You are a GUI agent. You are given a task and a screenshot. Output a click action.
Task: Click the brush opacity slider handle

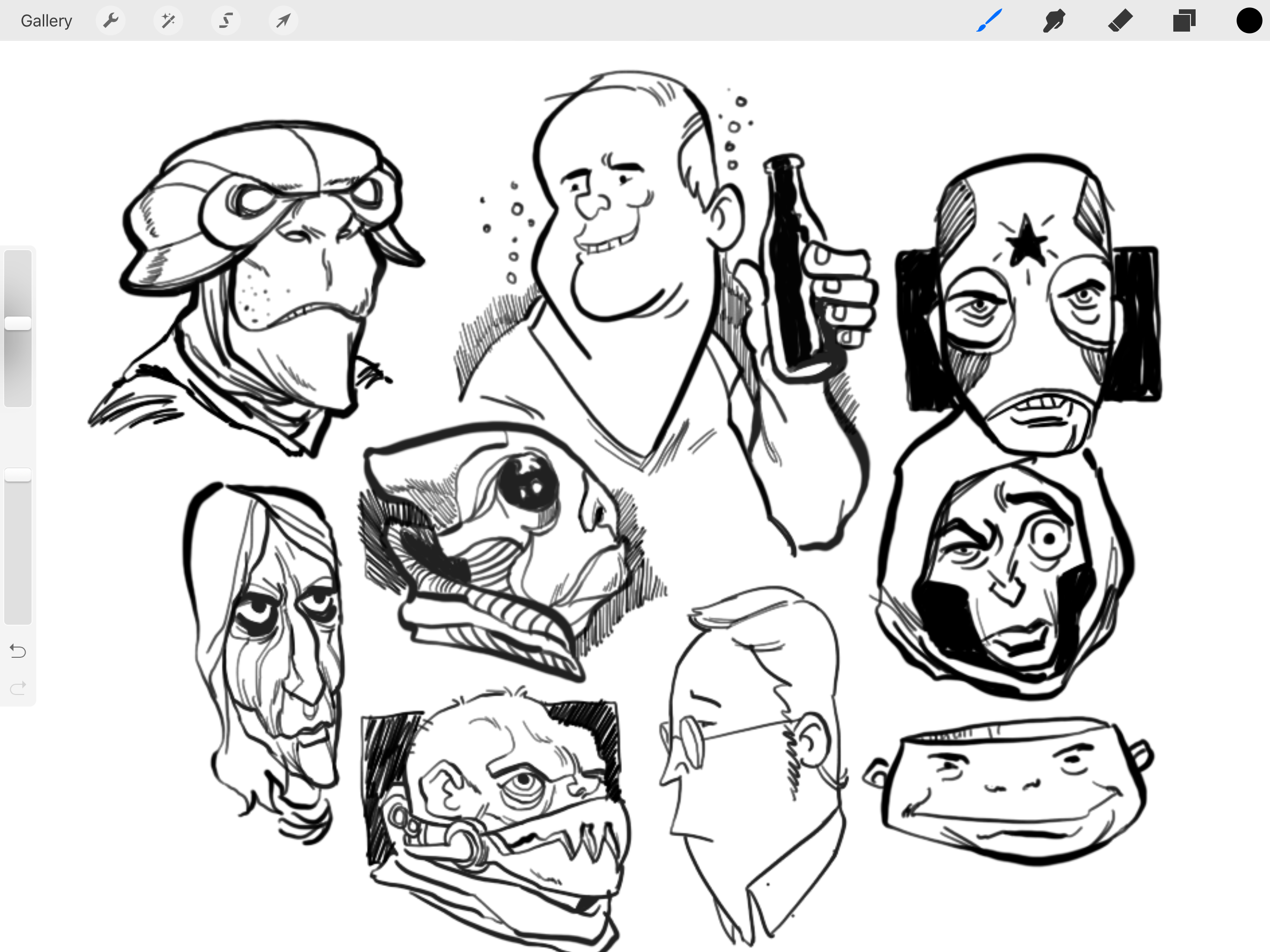pos(18,475)
